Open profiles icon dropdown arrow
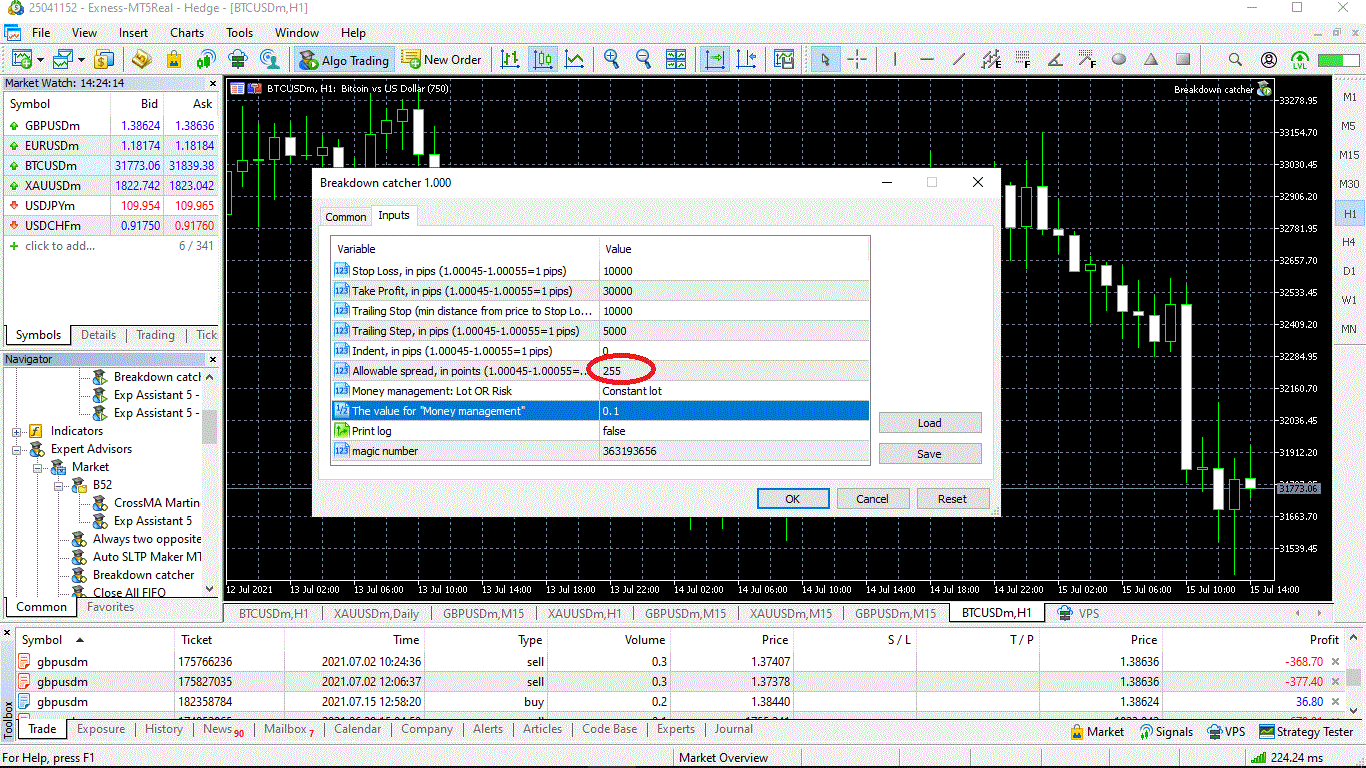This screenshot has height=768, width=1366. pos(81,59)
